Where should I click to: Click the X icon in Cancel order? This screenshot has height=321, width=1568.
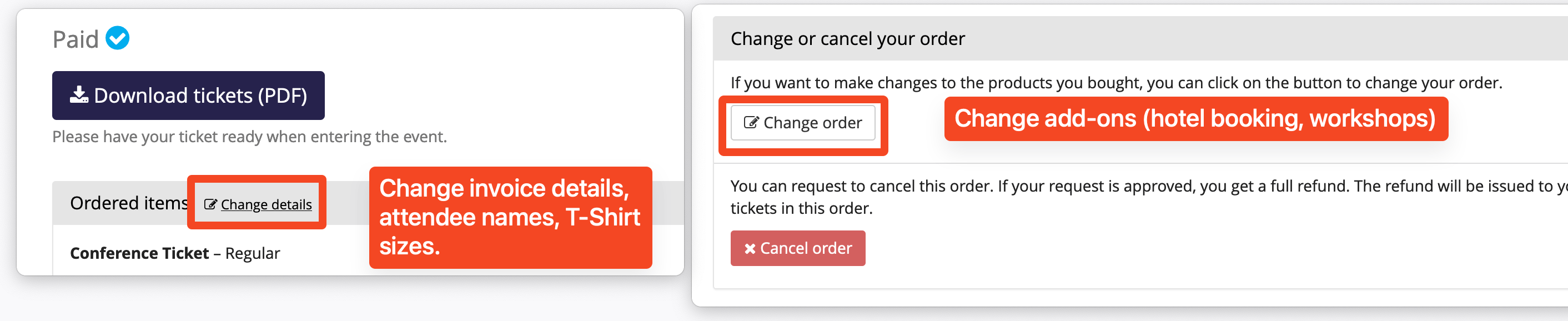pyautogui.click(x=750, y=248)
